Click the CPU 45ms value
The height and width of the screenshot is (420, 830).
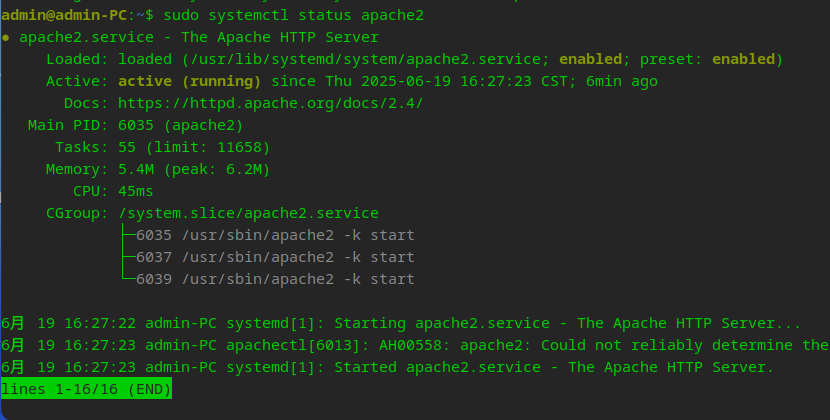[x=136, y=191]
